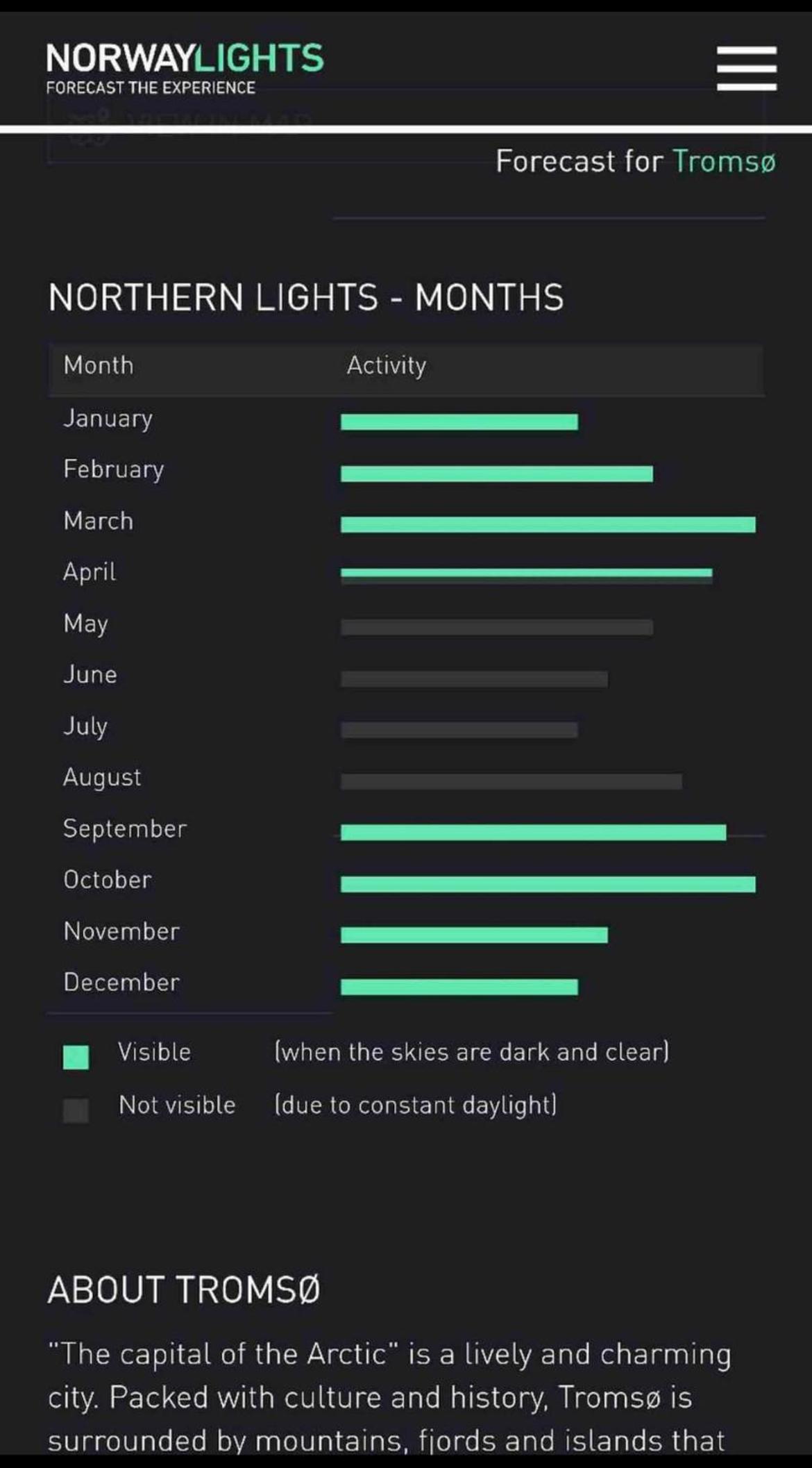Click the Forecast the Experience tagline
Viewport: 812px width, 1468px height.
click(x=151, y=87)
